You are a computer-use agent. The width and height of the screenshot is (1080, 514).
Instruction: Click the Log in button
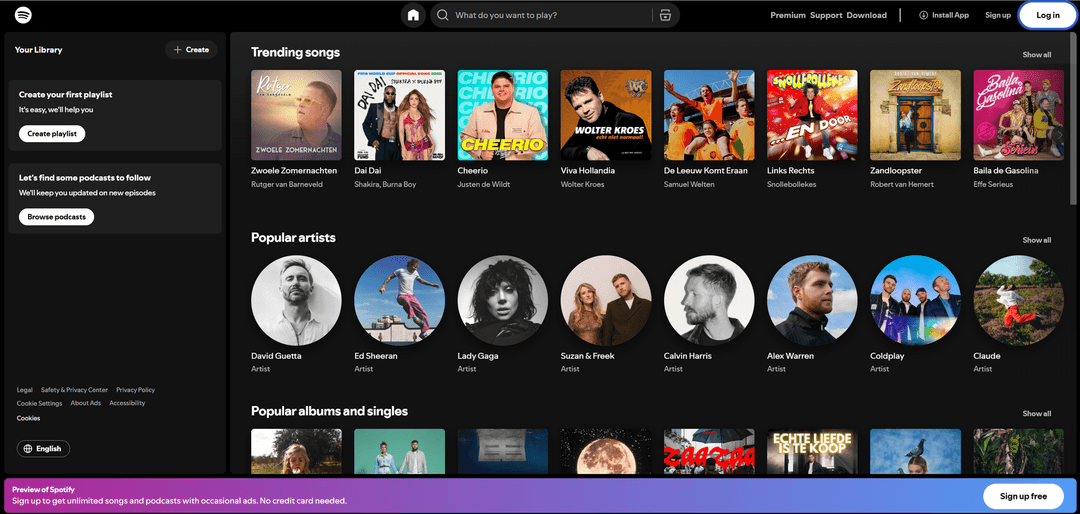1048,15
